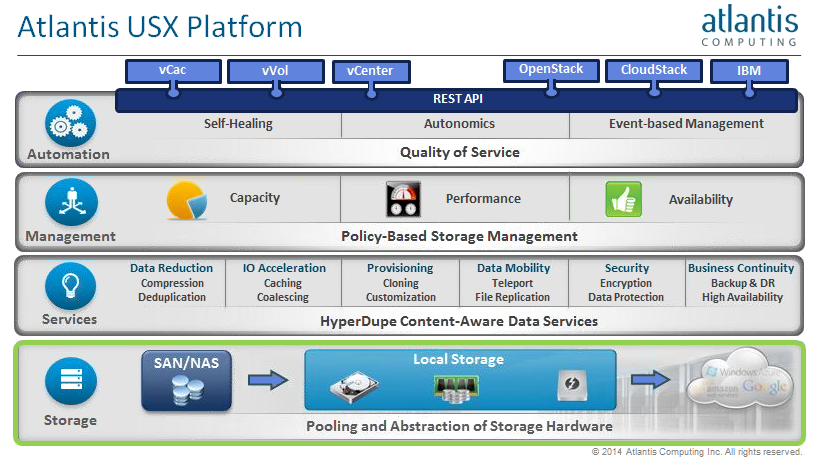Click the Deduplication entry
This screenshot has height=461, width=817.
[x=172, y=297]
